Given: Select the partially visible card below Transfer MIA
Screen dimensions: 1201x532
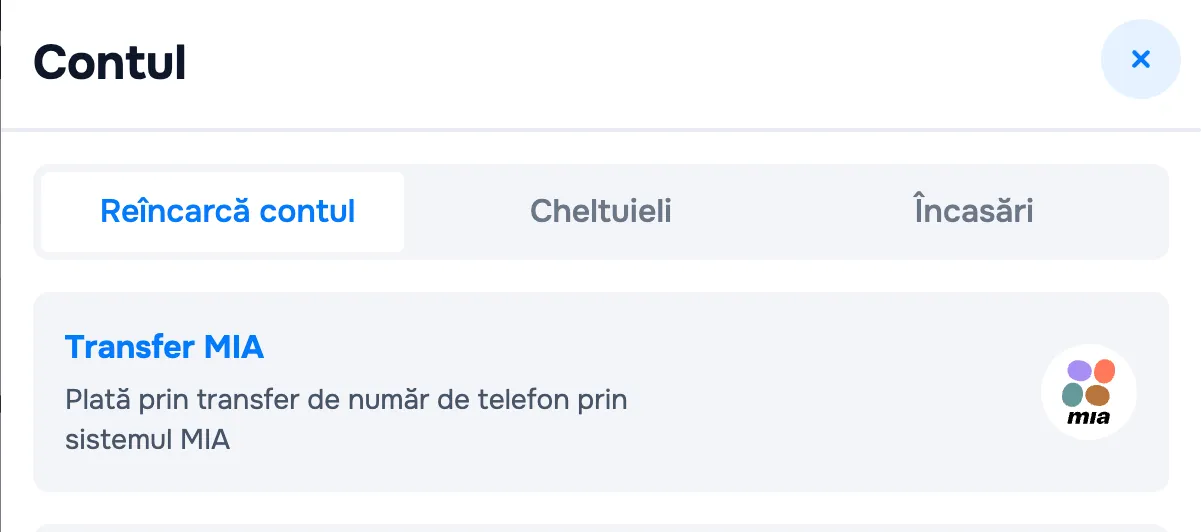Looking at the screenshot, I should [600, 527].
